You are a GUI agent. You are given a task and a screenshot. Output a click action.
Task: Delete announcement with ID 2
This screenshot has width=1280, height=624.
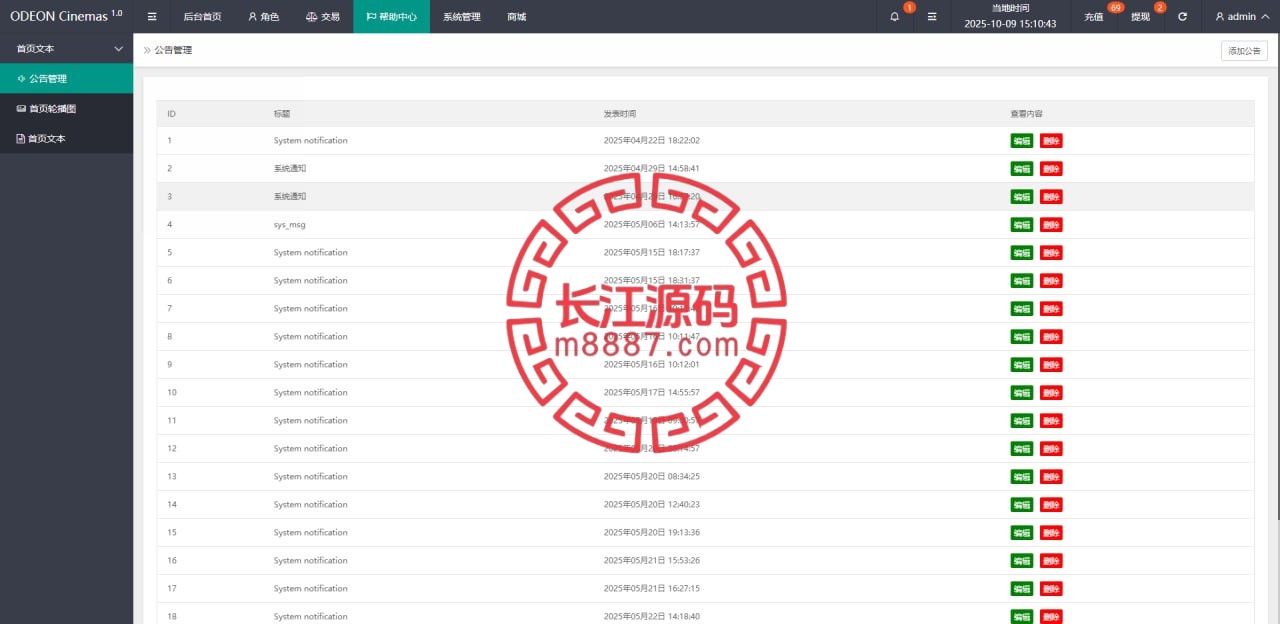click(1051, 169)
